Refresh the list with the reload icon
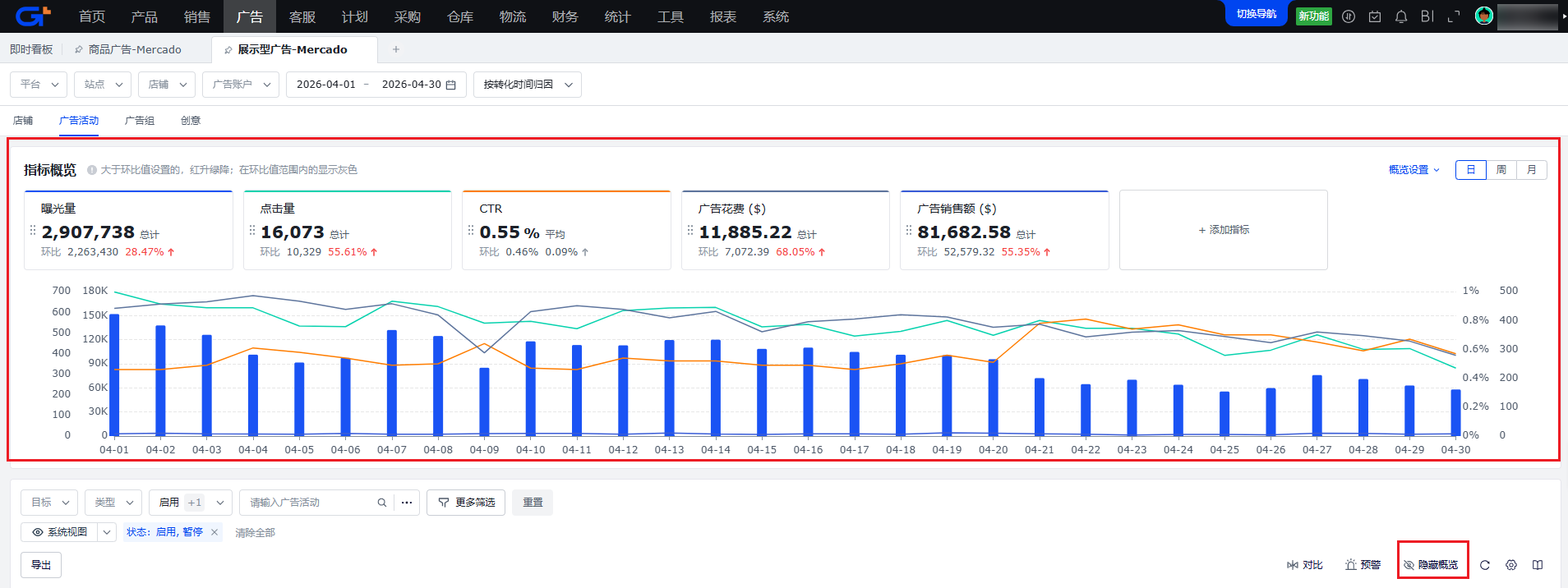The height and width of the screenshot is (588, 1568). (1485, 565)
